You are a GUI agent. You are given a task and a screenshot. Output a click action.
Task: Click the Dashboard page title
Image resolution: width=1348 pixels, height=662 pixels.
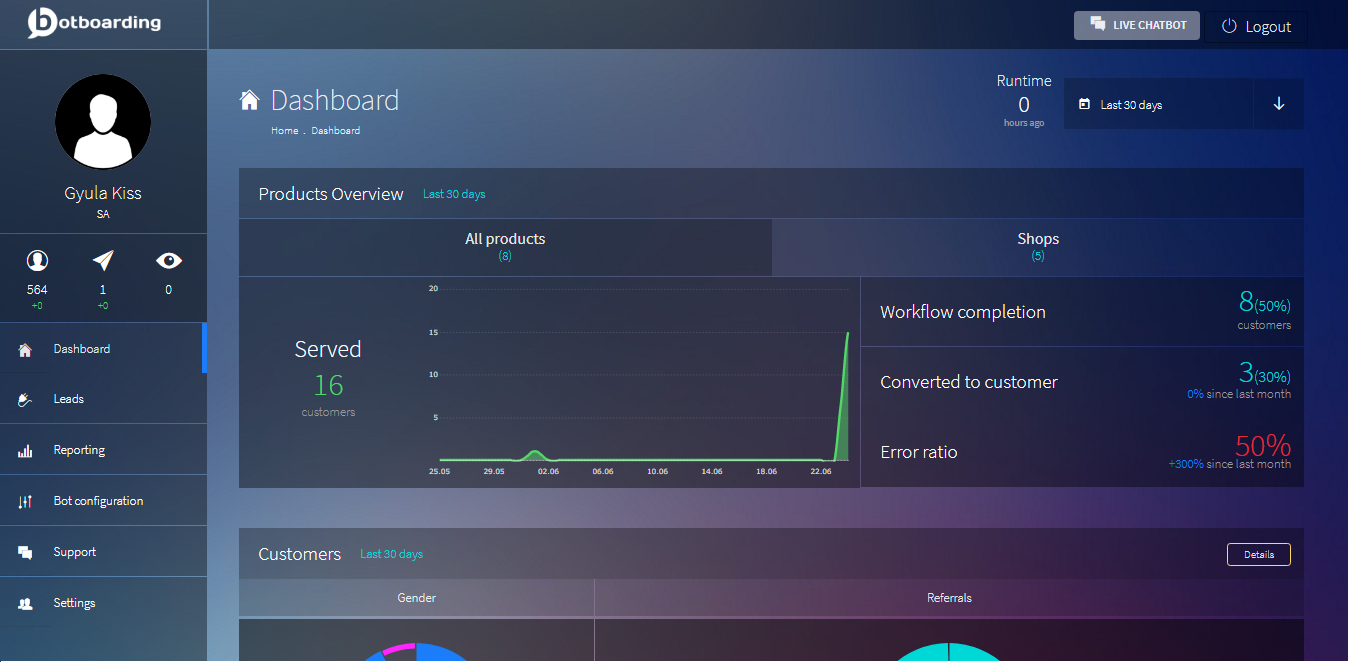[335, 100]
